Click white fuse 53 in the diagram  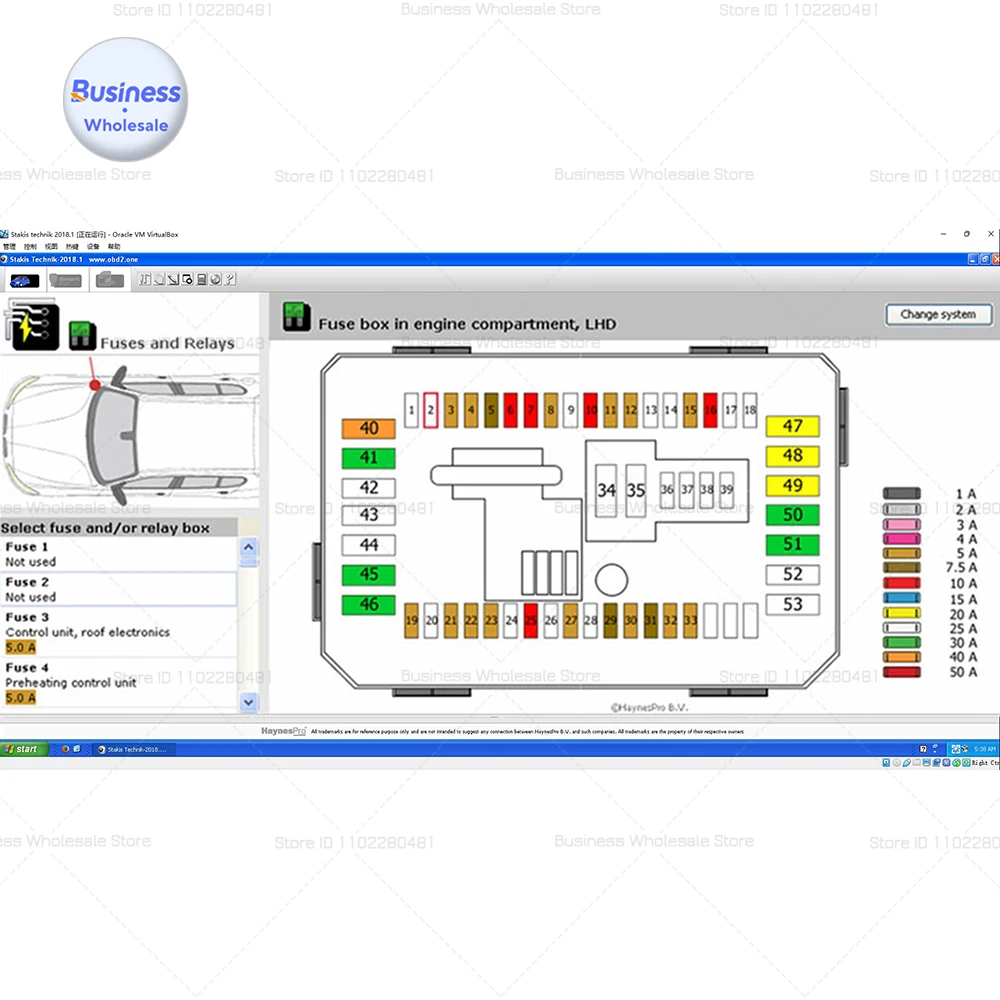(793, 605)
